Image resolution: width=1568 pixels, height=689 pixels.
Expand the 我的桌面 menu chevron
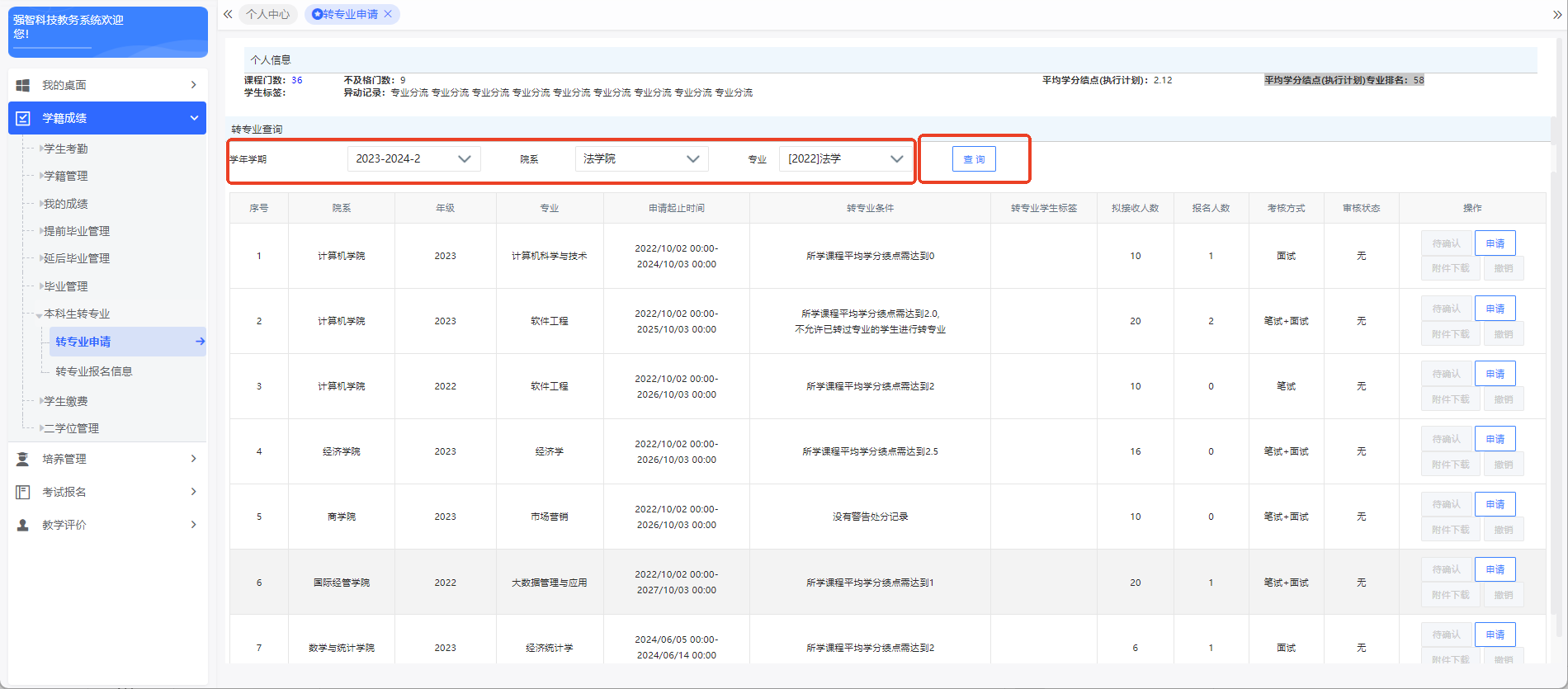[x=193, y=85]
